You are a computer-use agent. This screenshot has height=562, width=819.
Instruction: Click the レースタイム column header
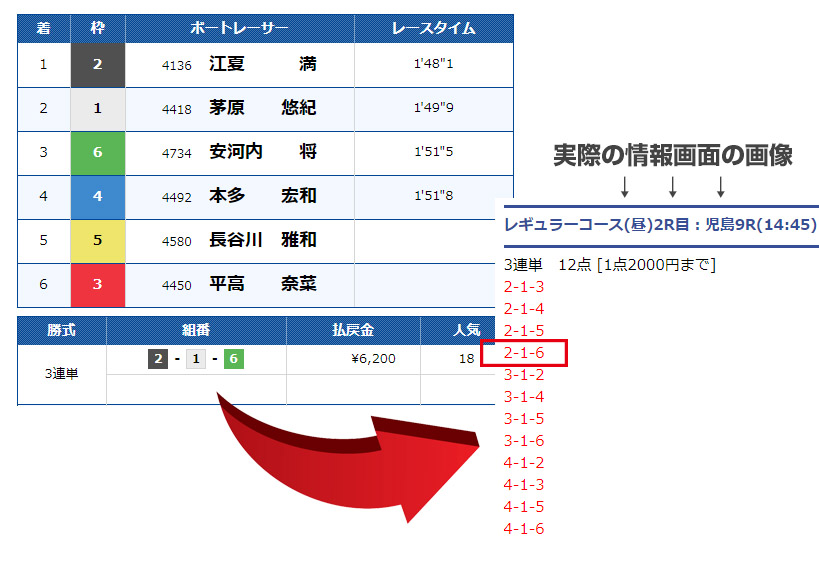pyautogui.click(x=433, y=28)
